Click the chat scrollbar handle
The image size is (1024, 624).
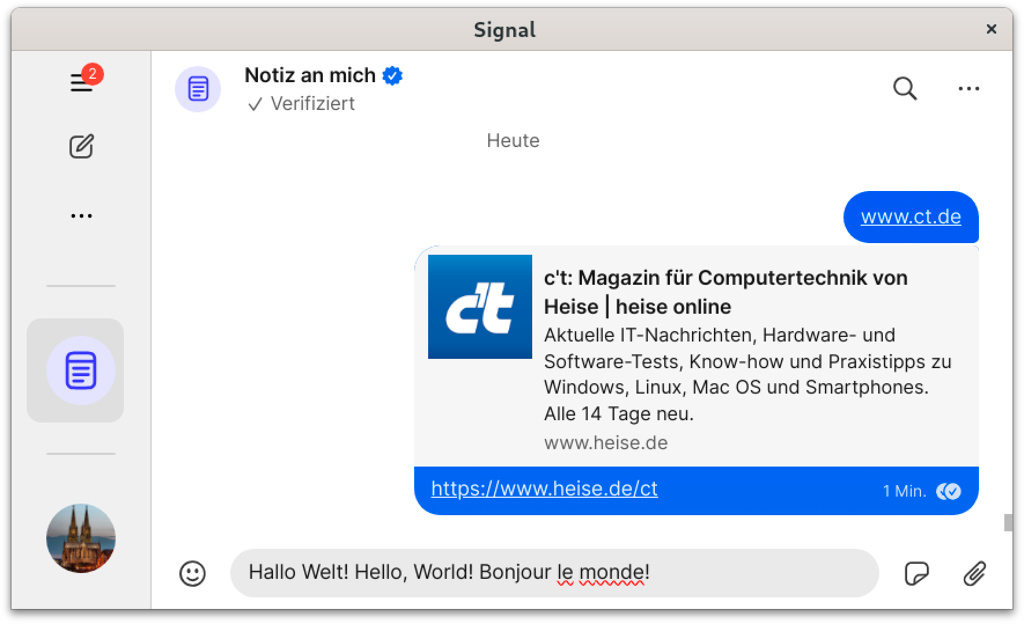1008,522
